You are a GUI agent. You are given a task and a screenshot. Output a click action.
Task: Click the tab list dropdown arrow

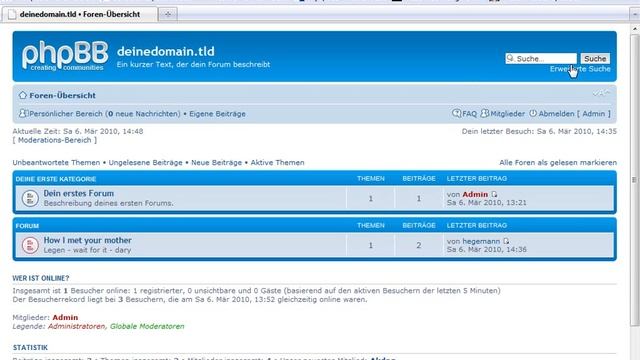tap(635, 14)
